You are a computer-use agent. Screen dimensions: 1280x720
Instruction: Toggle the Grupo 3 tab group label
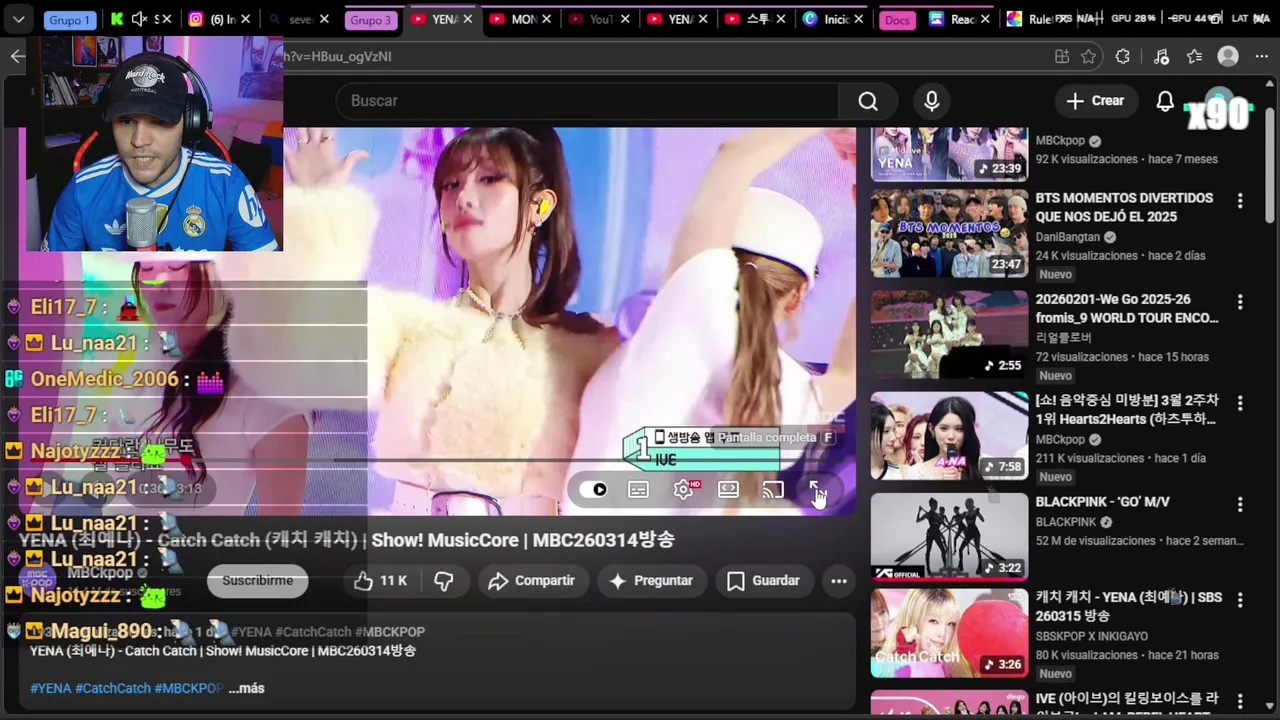click(x=371, y=20)
